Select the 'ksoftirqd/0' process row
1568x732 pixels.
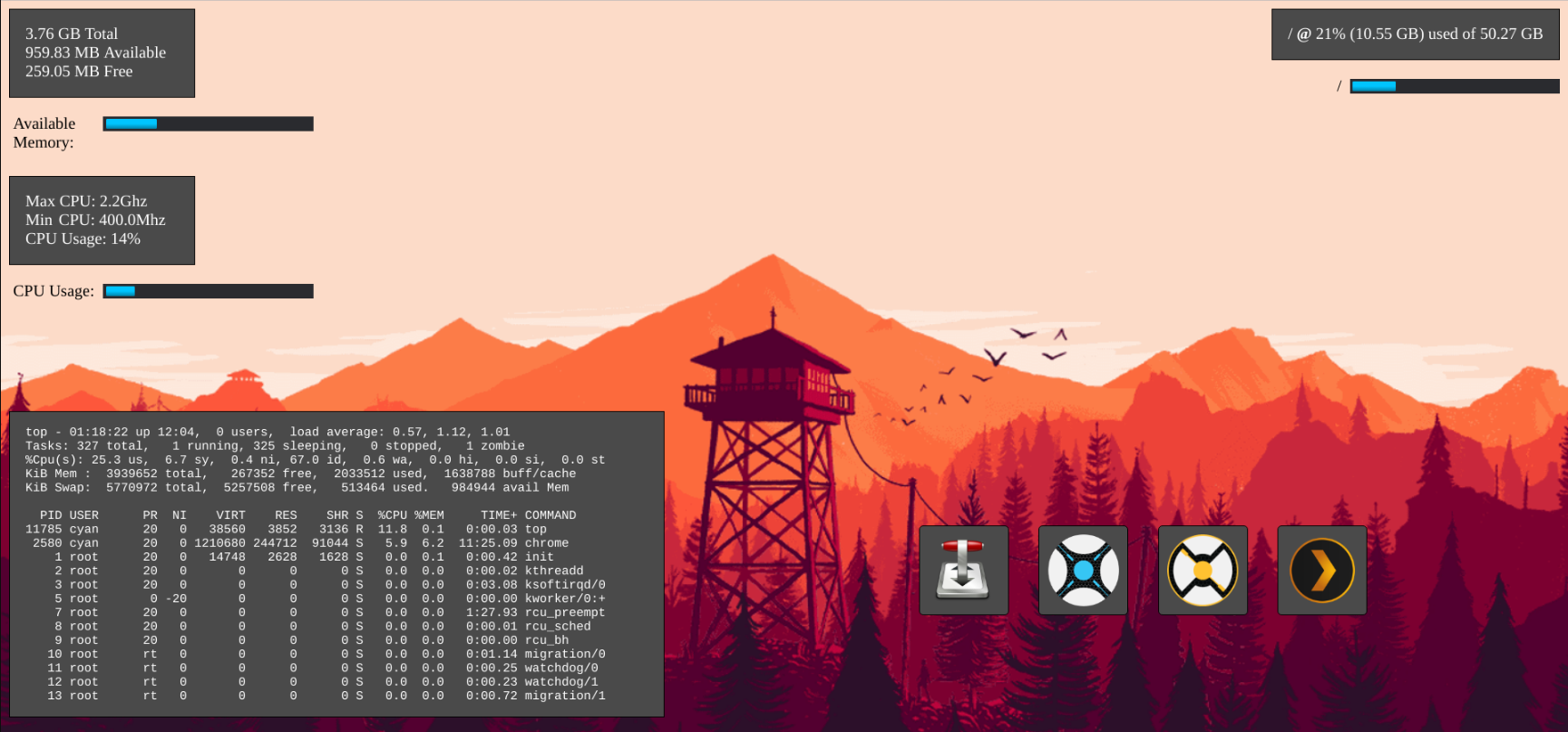coord(330,584)
